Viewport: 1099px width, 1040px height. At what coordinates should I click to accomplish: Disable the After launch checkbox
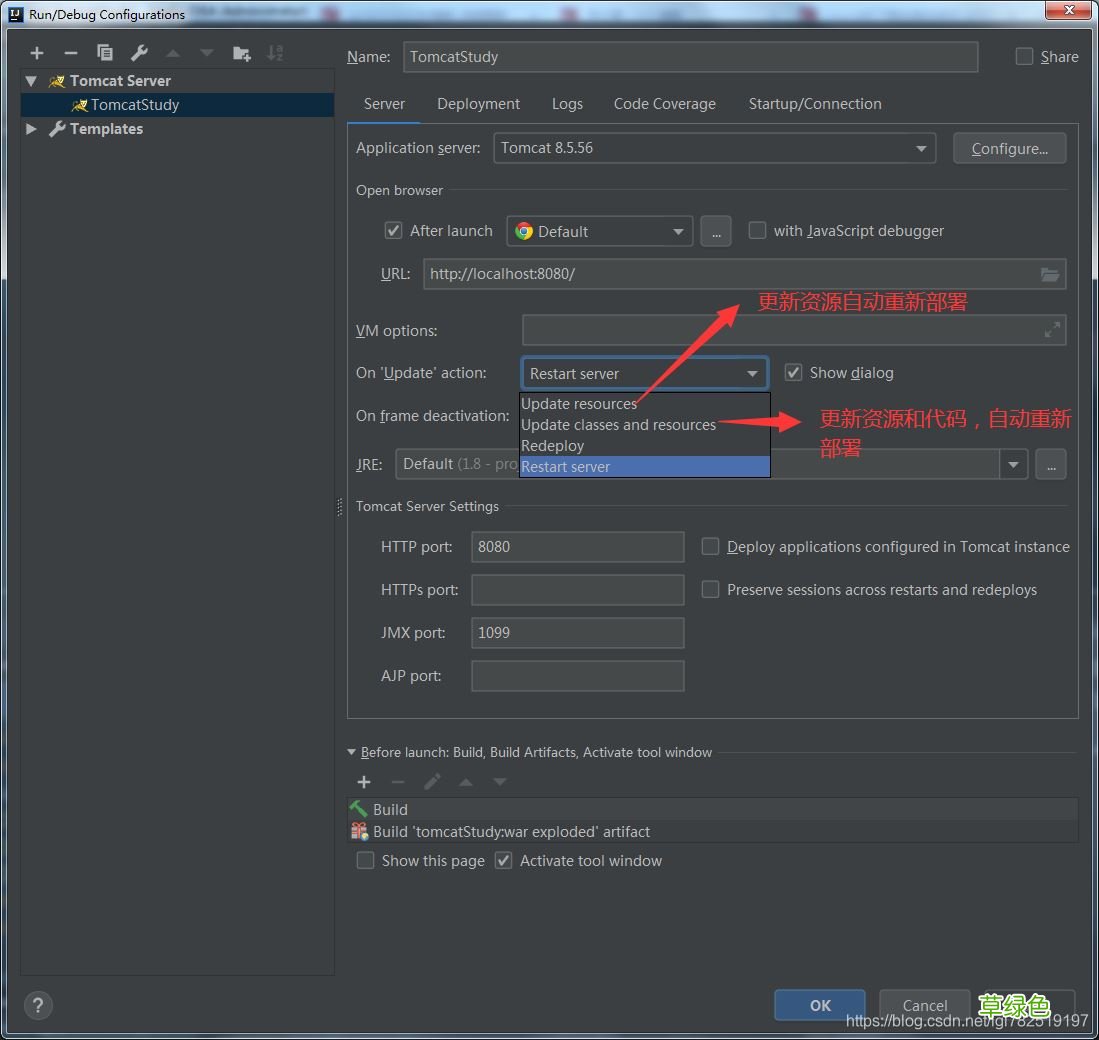pos(394,231)
